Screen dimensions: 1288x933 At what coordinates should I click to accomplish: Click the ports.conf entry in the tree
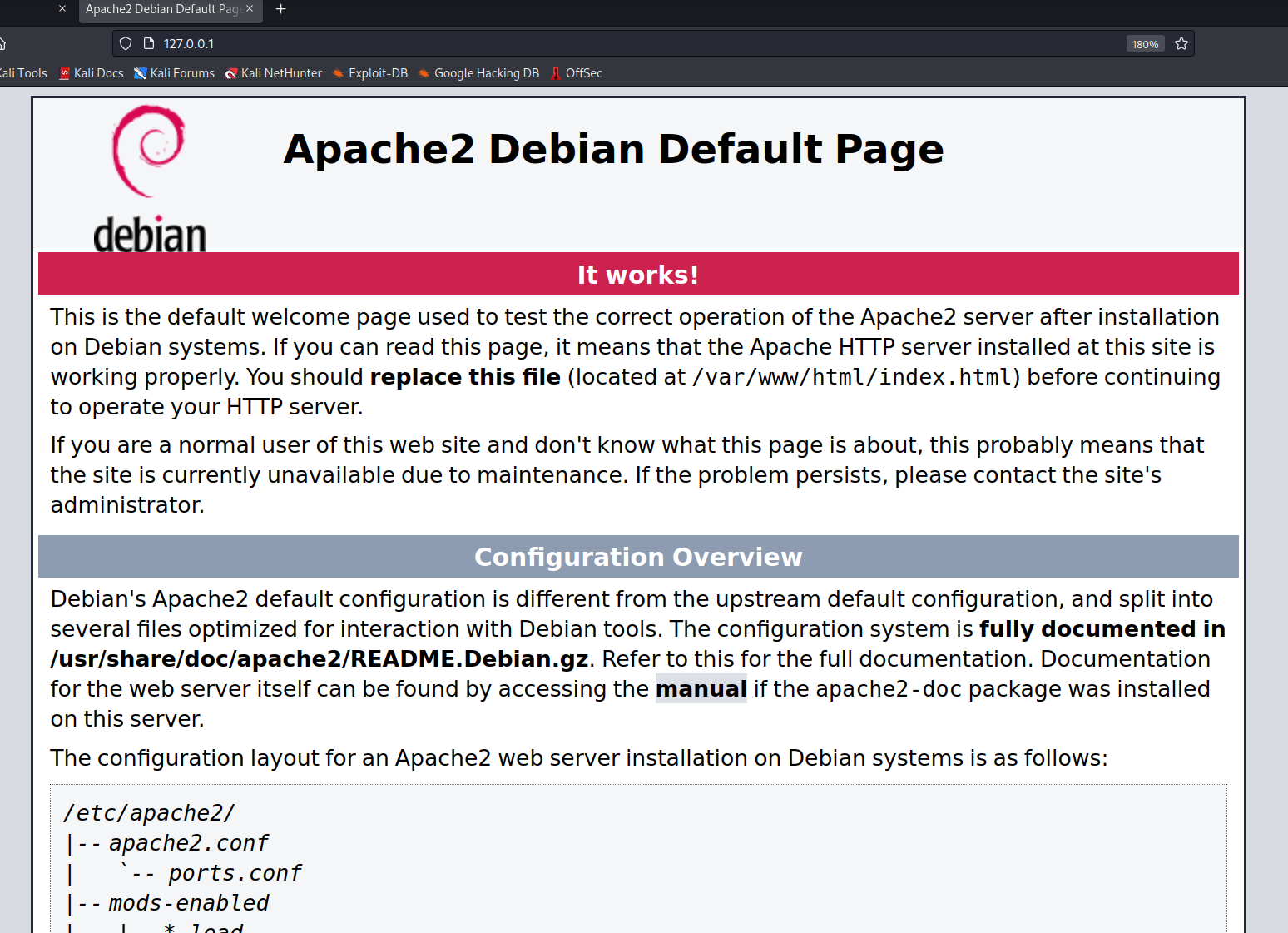[x=235, y=873]
